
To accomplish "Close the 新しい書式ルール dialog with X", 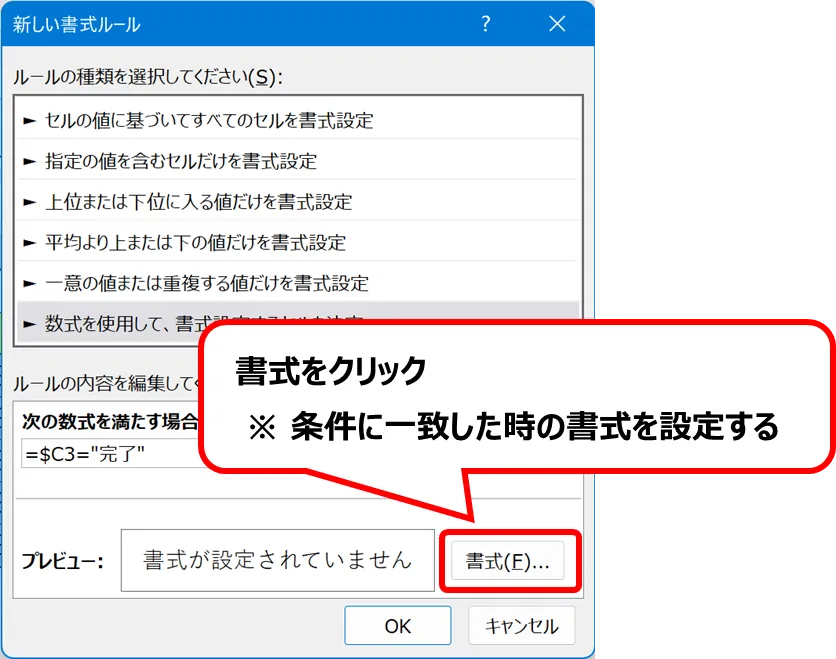I will (556, 24).
